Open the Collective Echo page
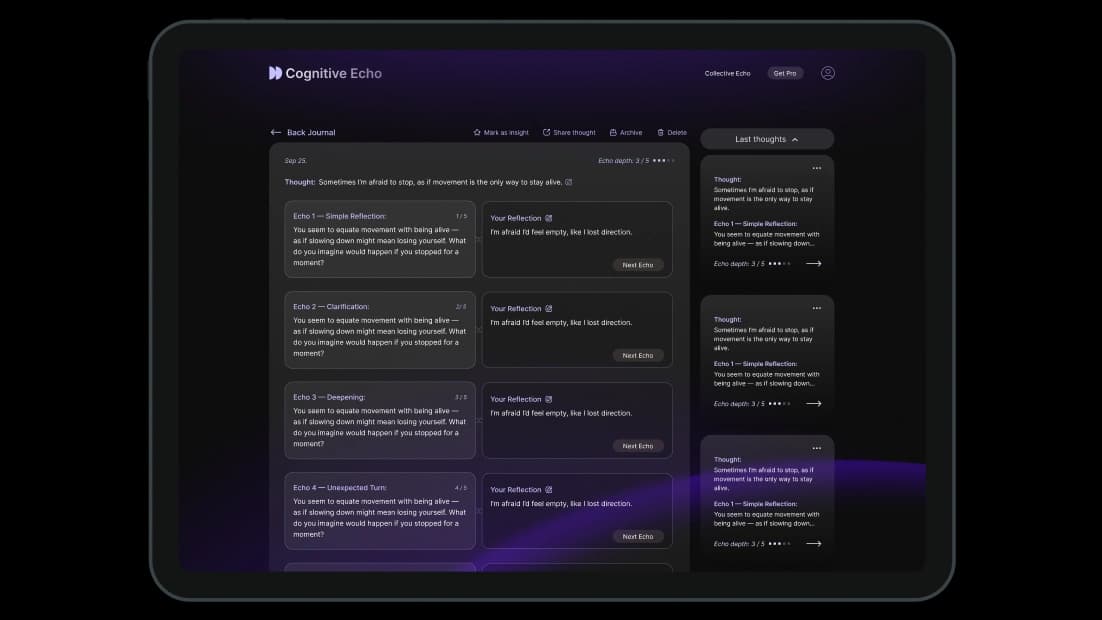The width and height of the screenshot is (1102, 620). 727,73
